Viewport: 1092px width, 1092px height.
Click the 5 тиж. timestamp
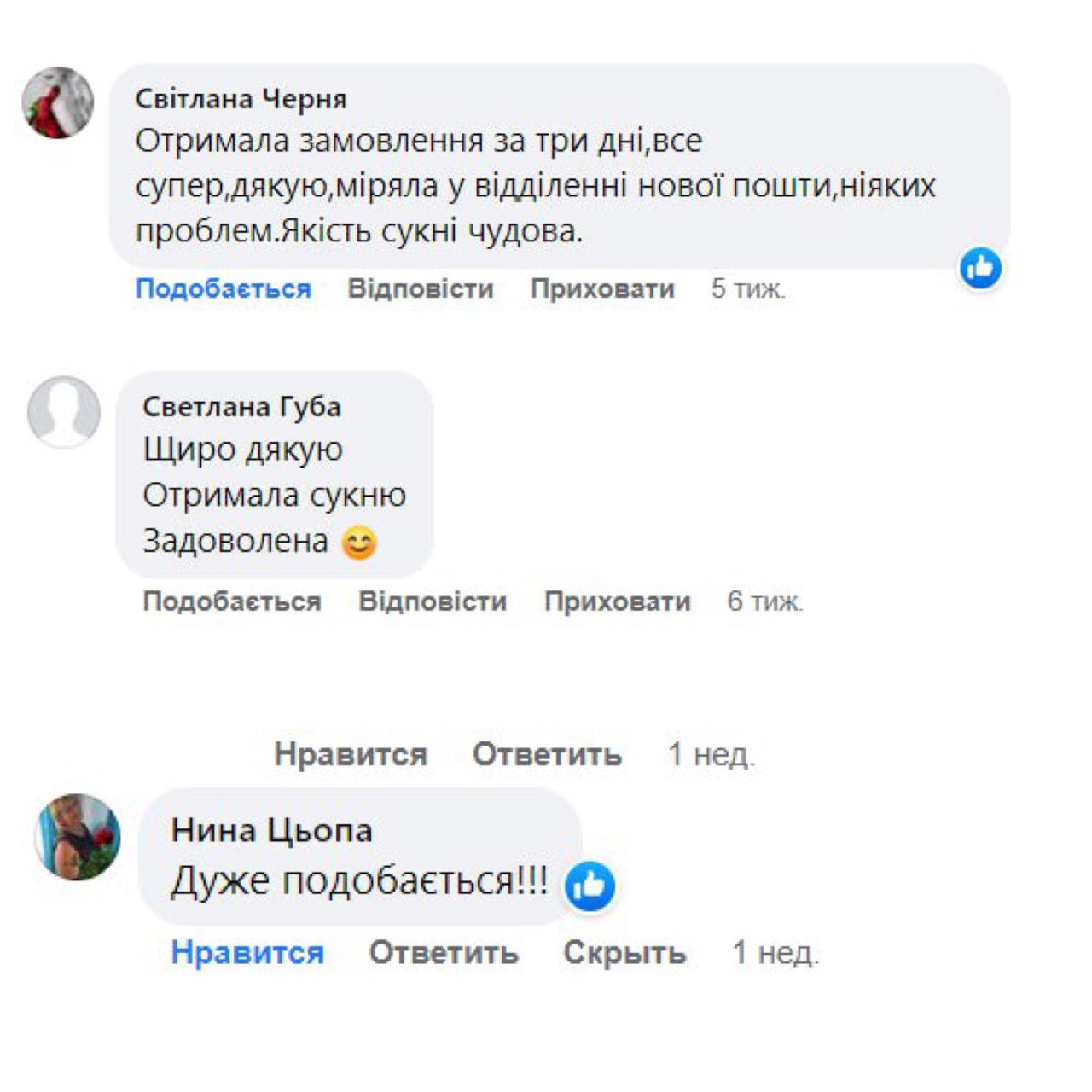pyautogui.click(x=748, y=288)
